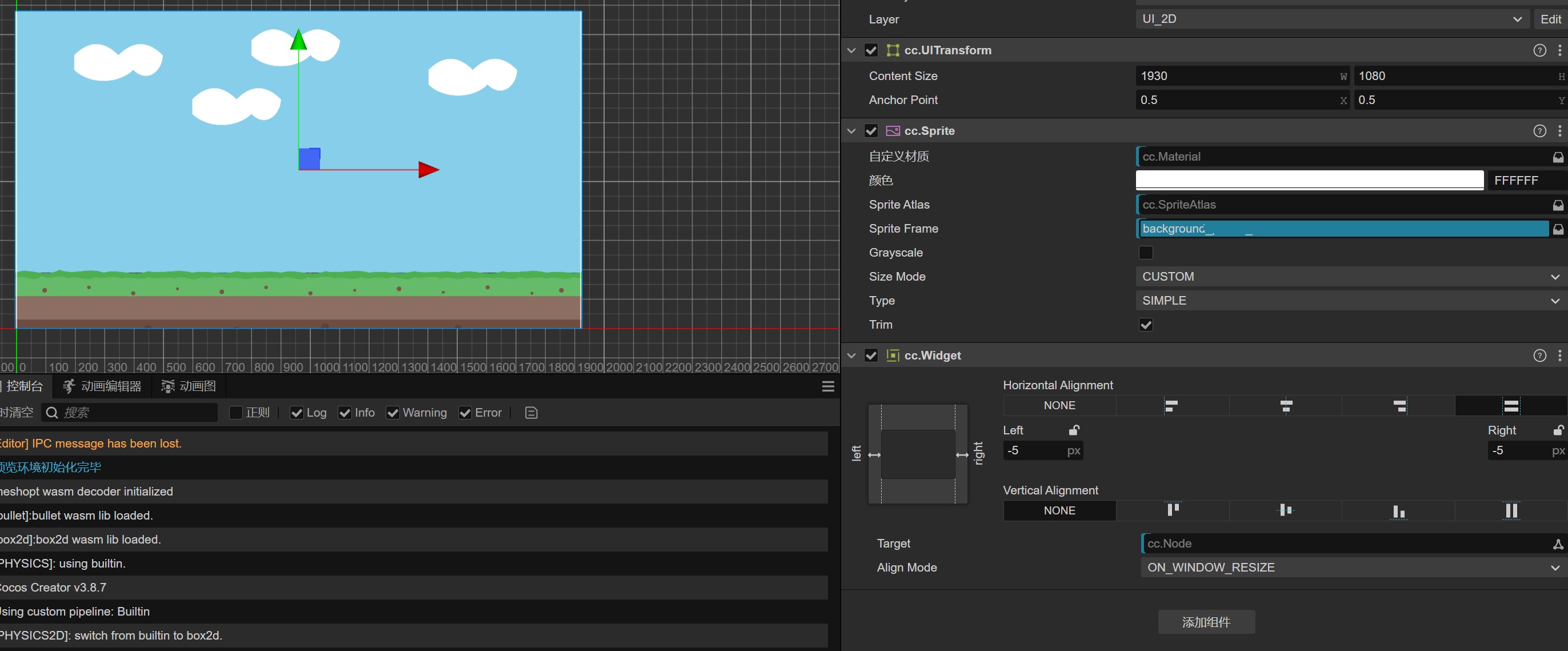Switch to the 动画图 tab
The height and width of the screenshot is (651, 1568).
click(189, 386)
